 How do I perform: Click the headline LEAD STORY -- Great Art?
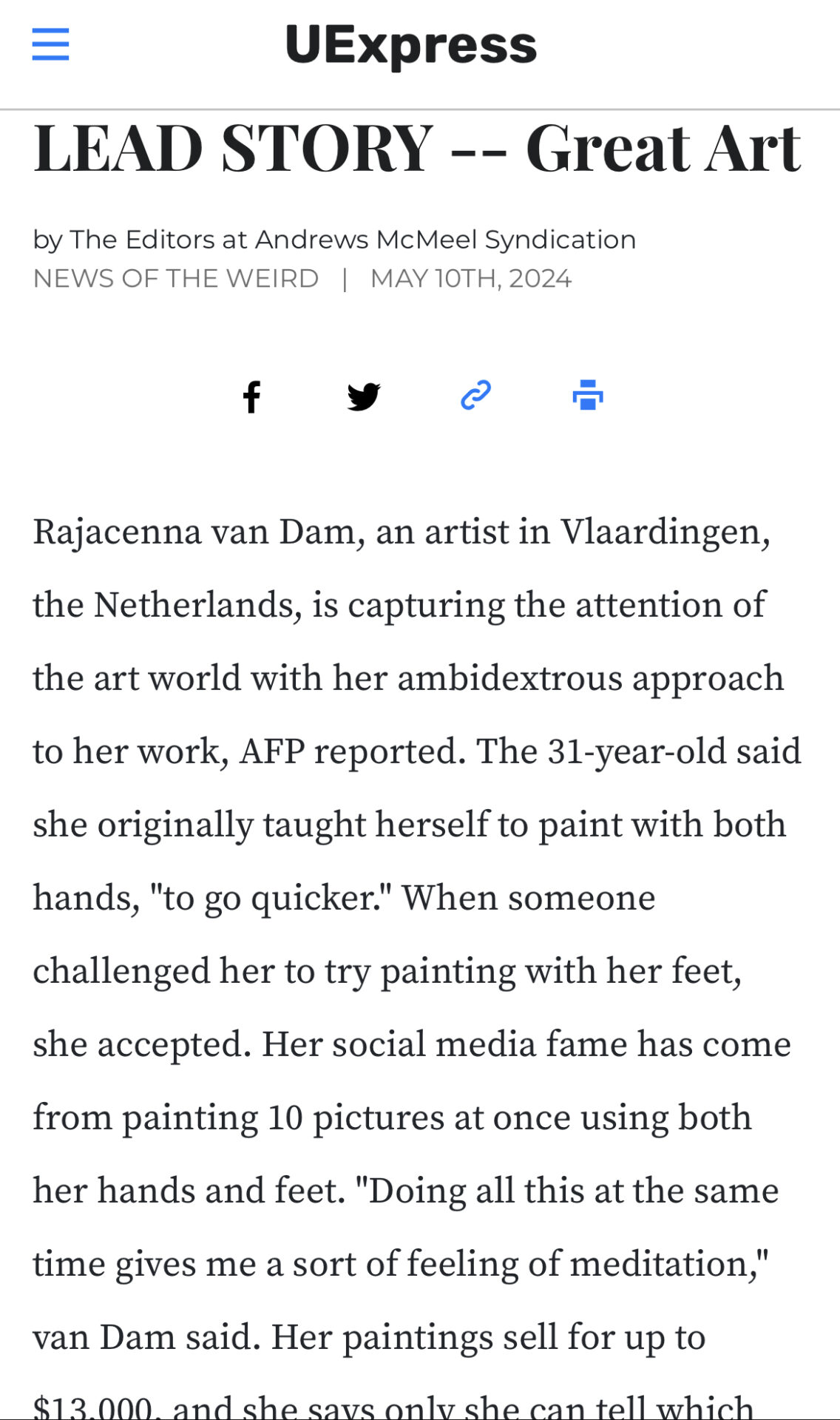(417, 149)
